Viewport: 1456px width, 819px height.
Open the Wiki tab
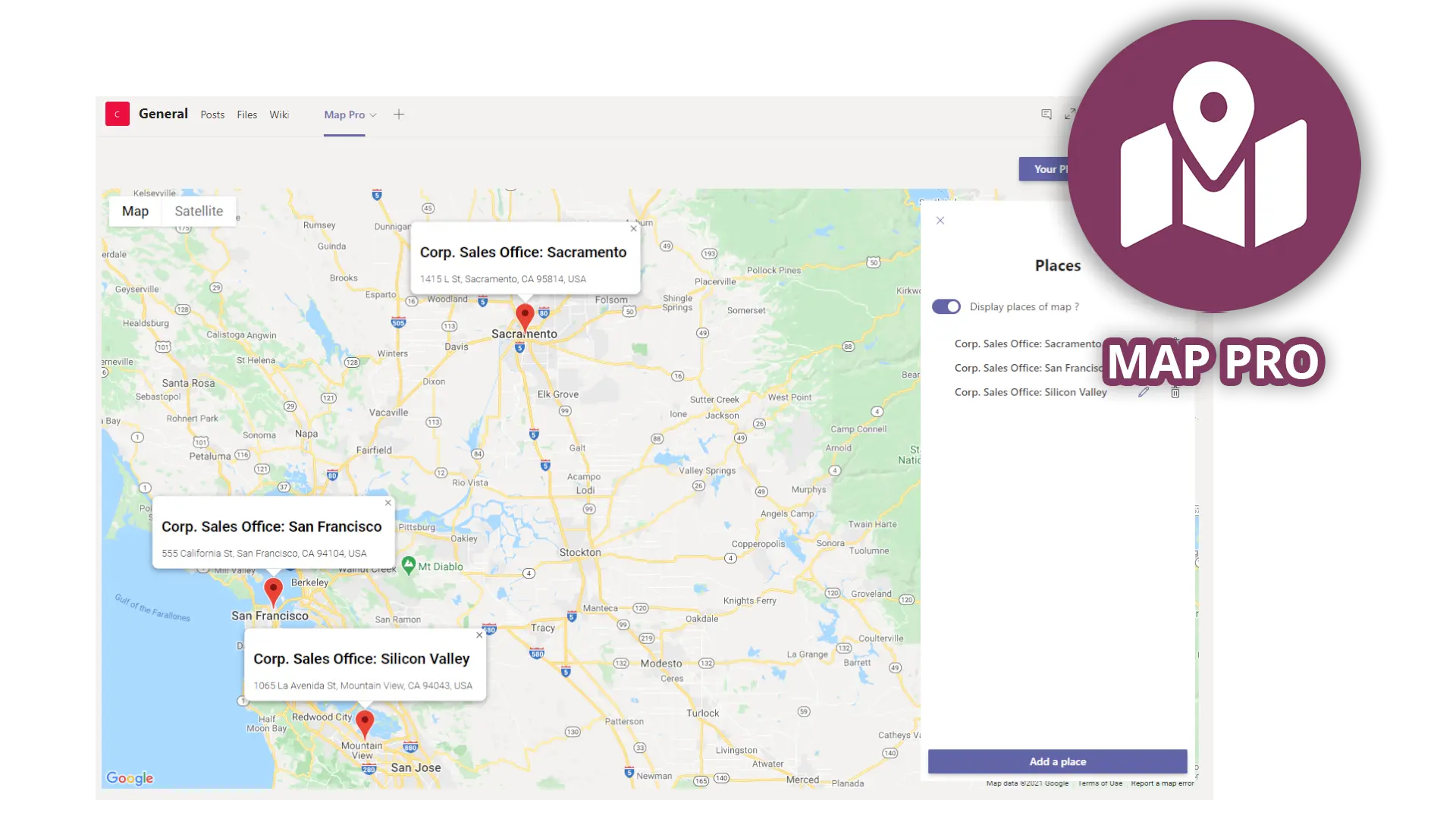click(x=279, y=115)
